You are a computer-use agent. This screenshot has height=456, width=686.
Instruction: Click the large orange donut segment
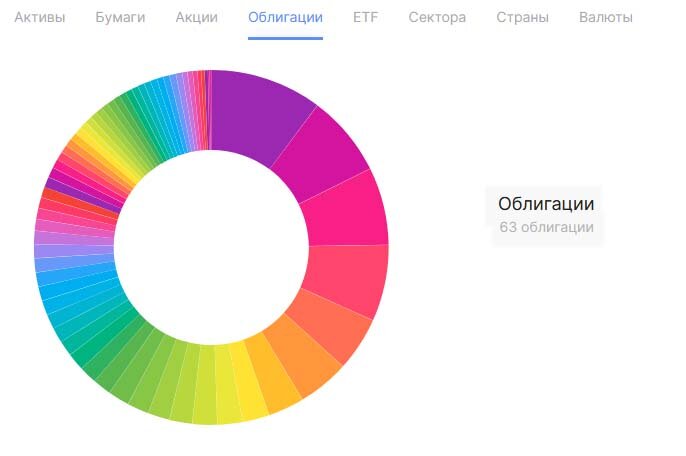pos(306,357)
